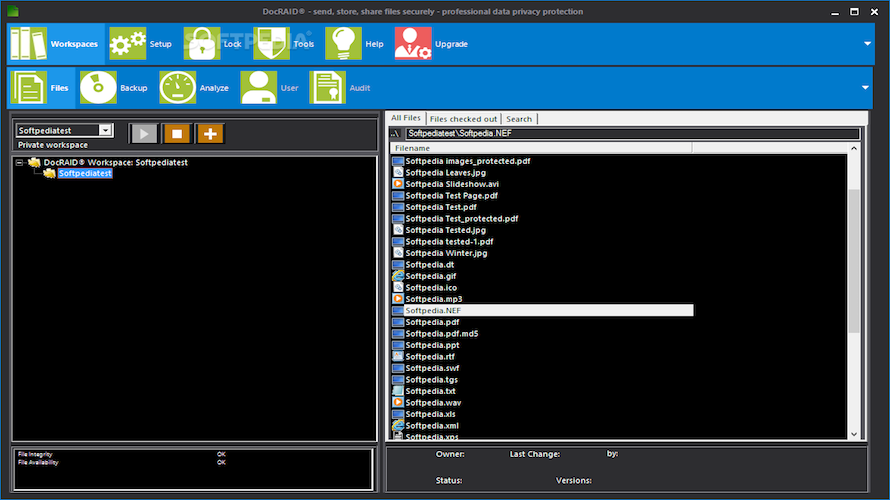Expand the second ribbon overflow arrow
Image resolution: width=890 pixels, height=500 pixels.
[865, 87]
